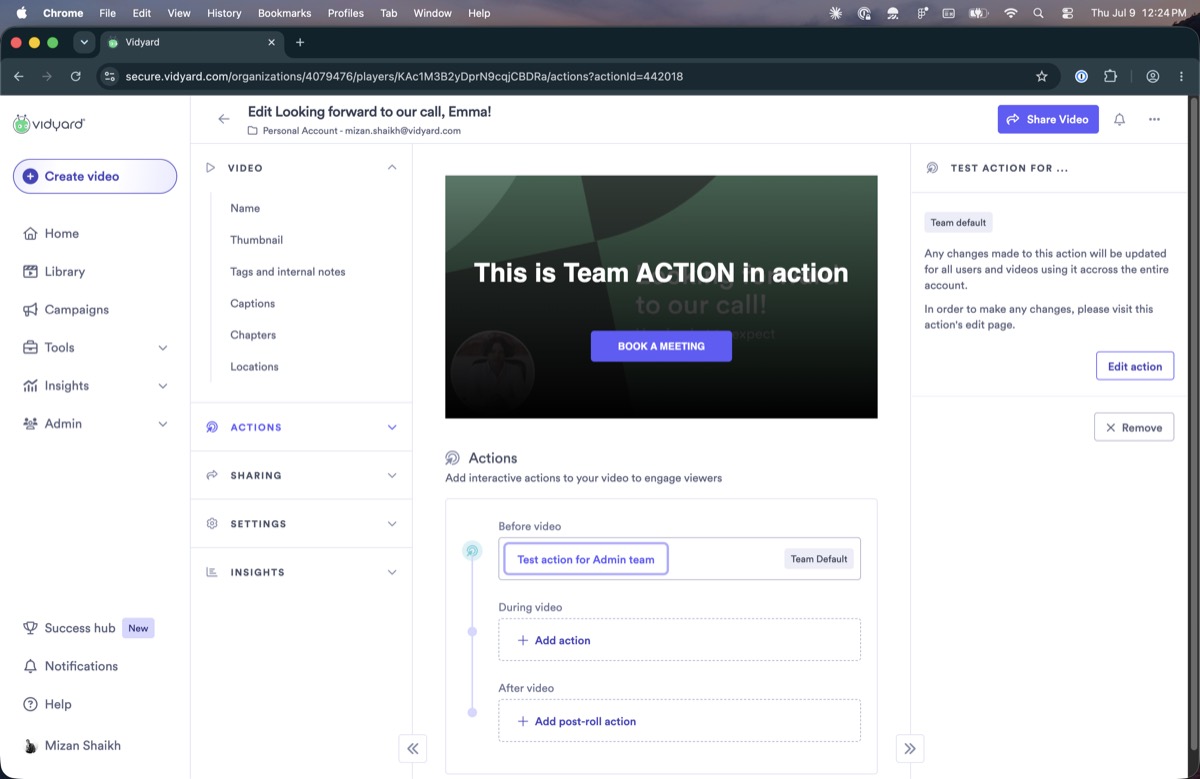
Task: Add a during-video action
Action: click(x=680, y=640)
